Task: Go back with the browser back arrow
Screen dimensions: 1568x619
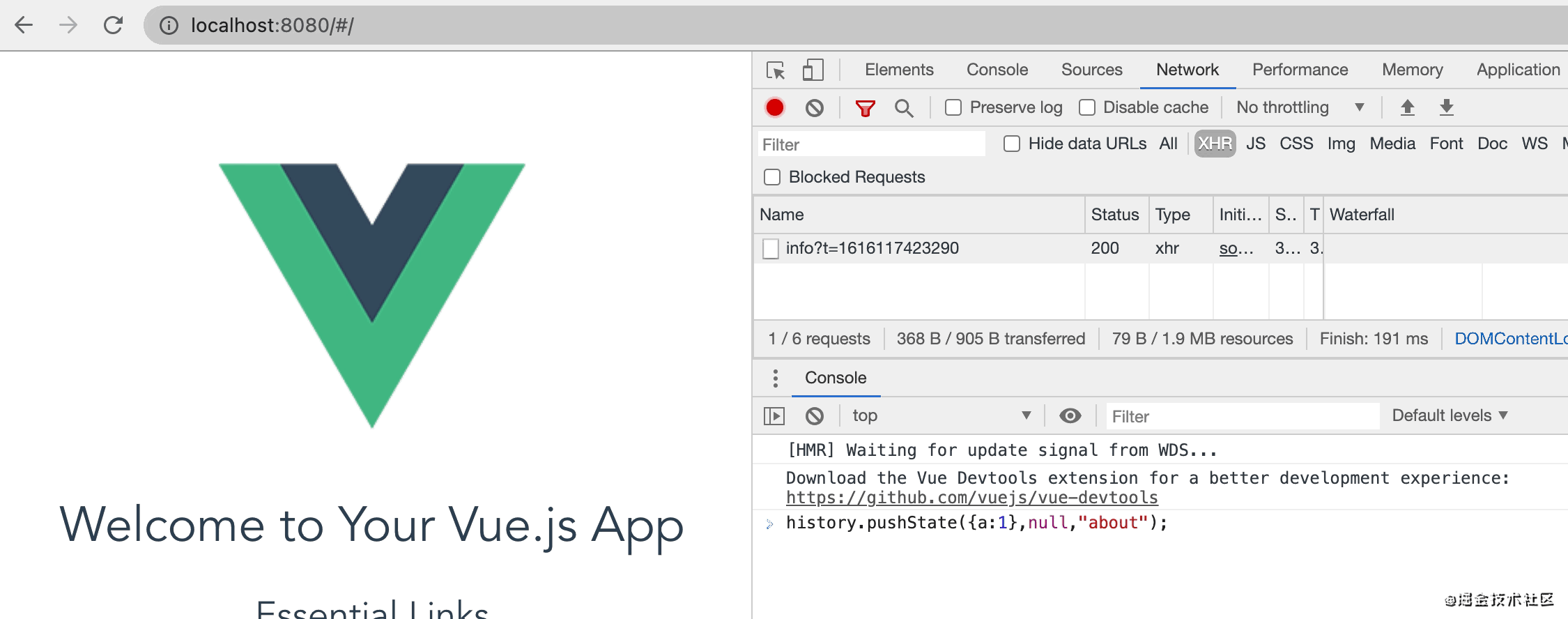Action: (24, 26)
